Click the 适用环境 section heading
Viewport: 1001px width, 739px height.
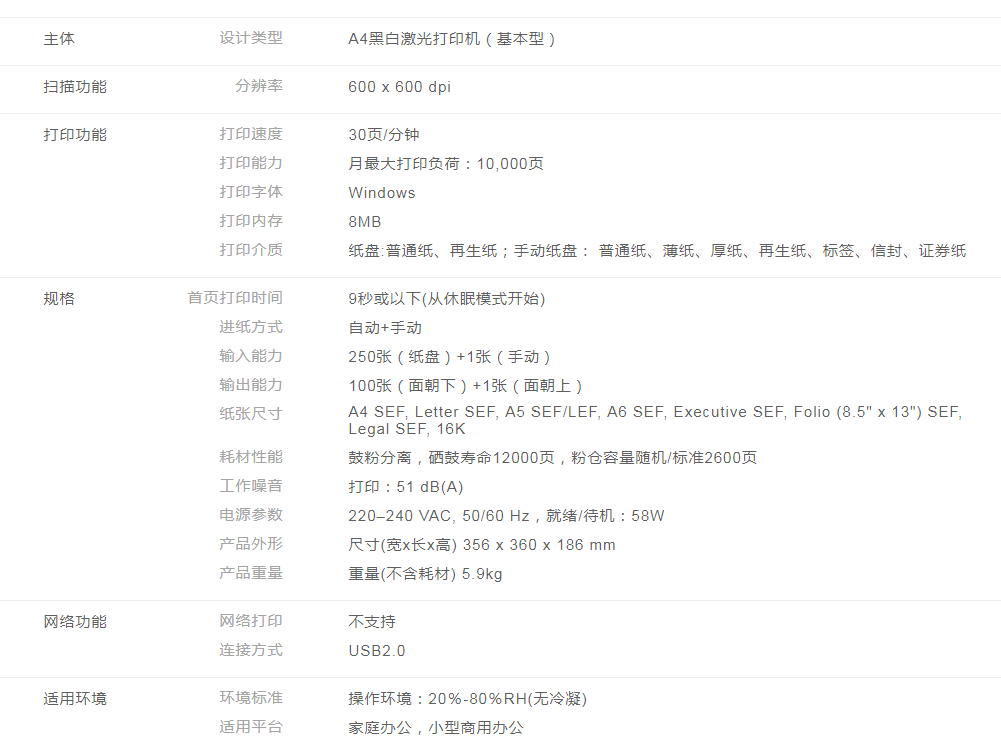coord(75,699)
